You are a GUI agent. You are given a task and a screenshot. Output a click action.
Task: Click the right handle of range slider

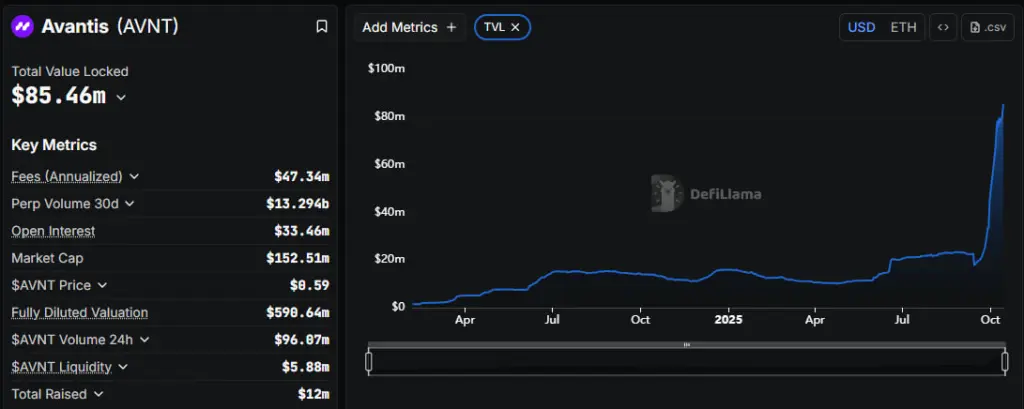pyautogui.click(x=1005, y=361)
